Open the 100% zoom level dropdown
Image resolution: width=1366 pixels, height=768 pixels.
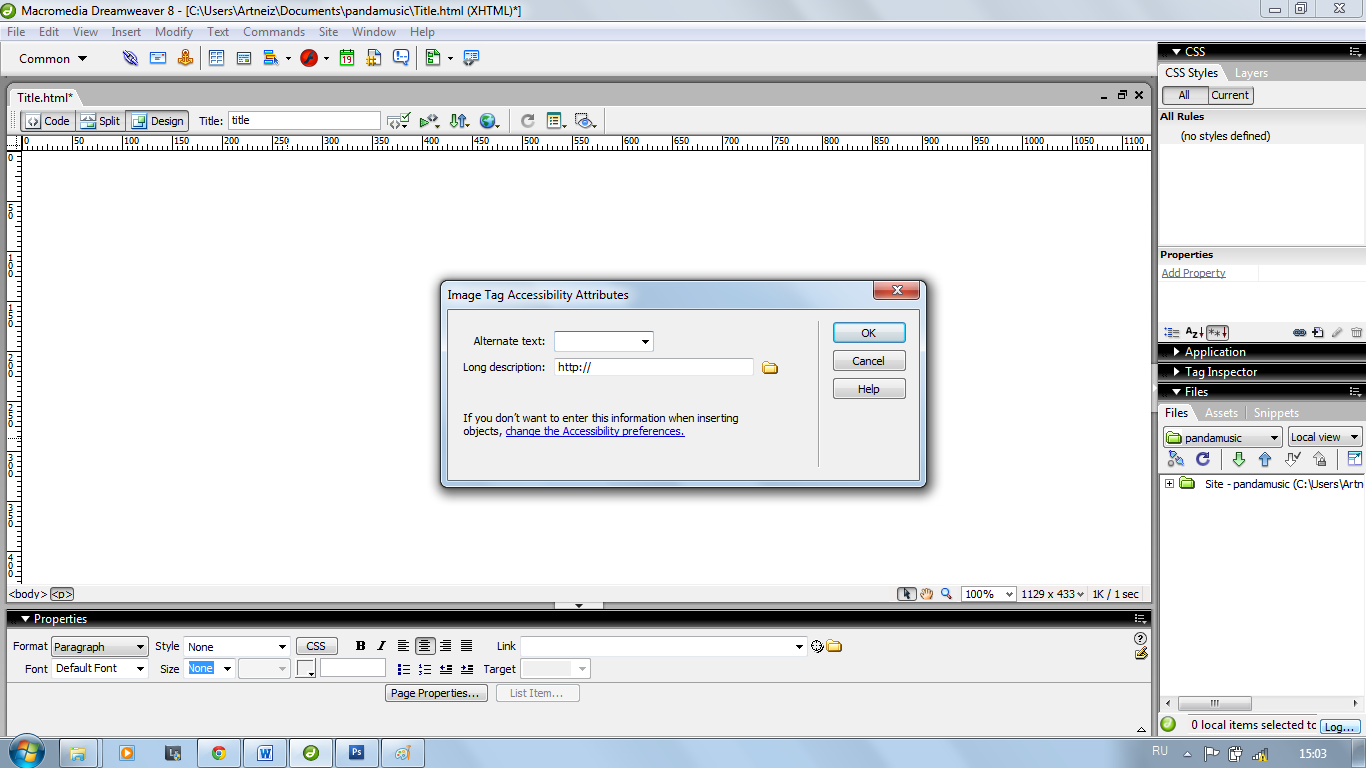[x=989, y=594]
